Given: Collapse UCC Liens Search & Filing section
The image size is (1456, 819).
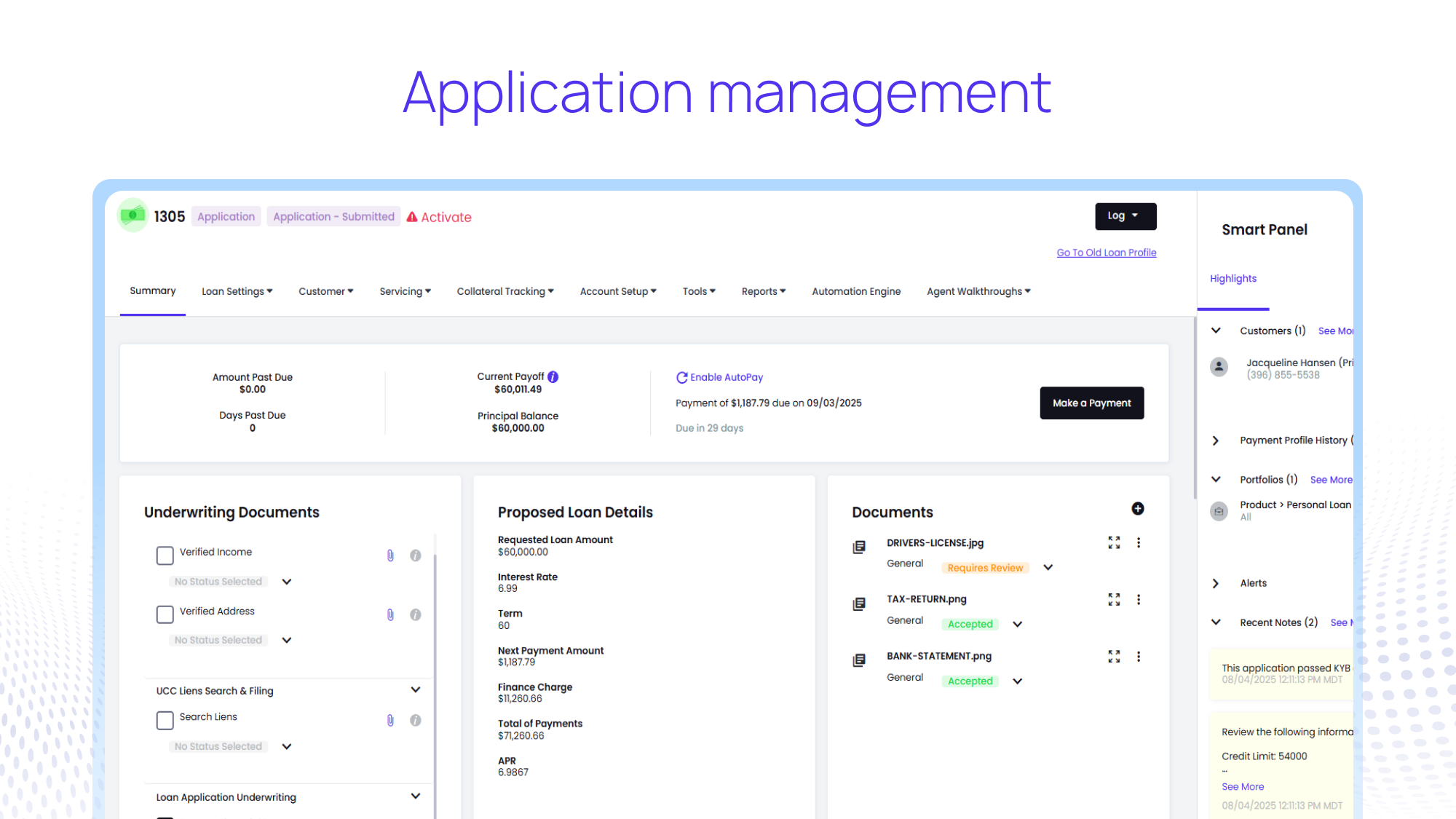Looking at the screenshot, I should (415, 689).
